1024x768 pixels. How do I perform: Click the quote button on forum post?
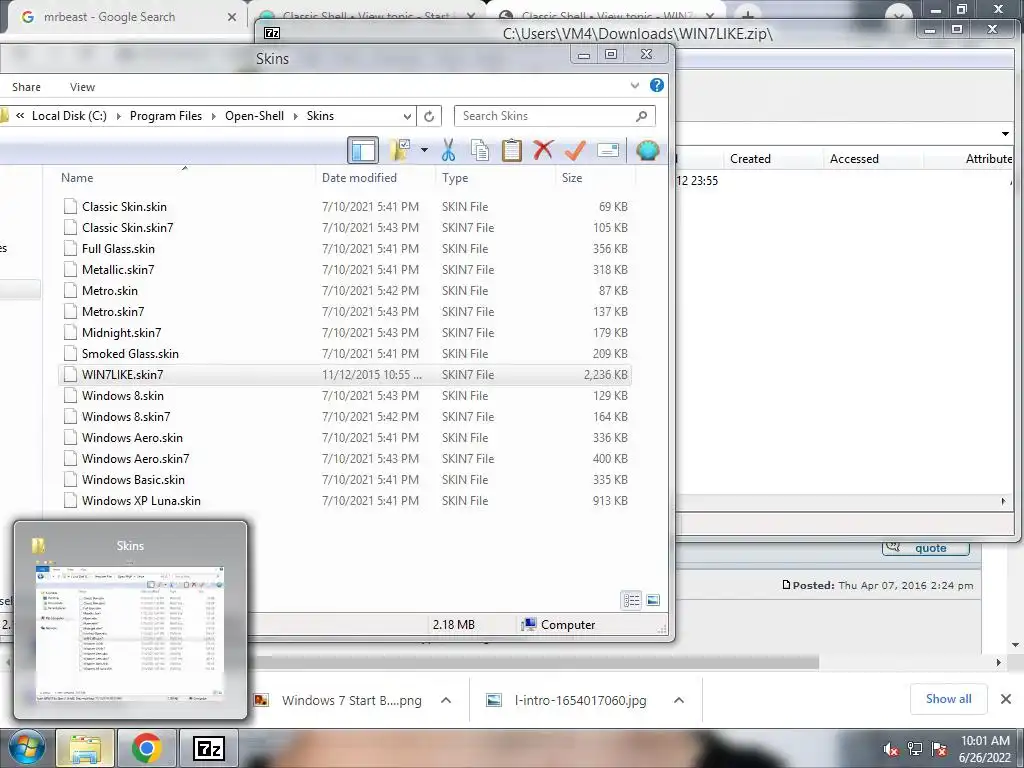[x=925, y=548]
